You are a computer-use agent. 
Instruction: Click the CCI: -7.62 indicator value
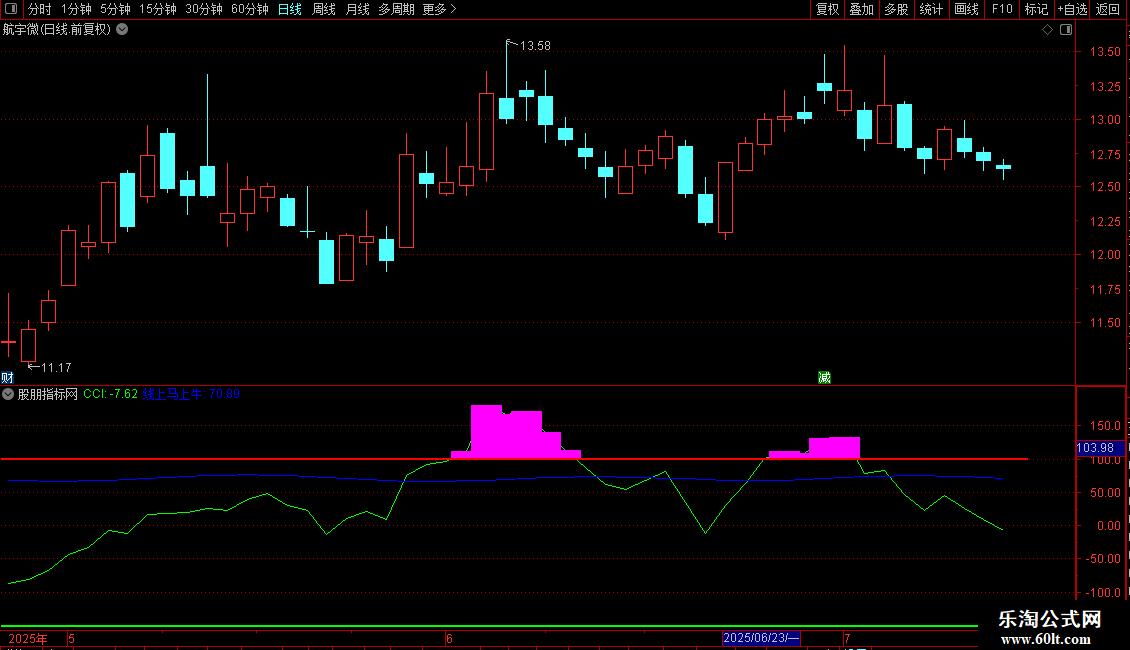[110, 394]
